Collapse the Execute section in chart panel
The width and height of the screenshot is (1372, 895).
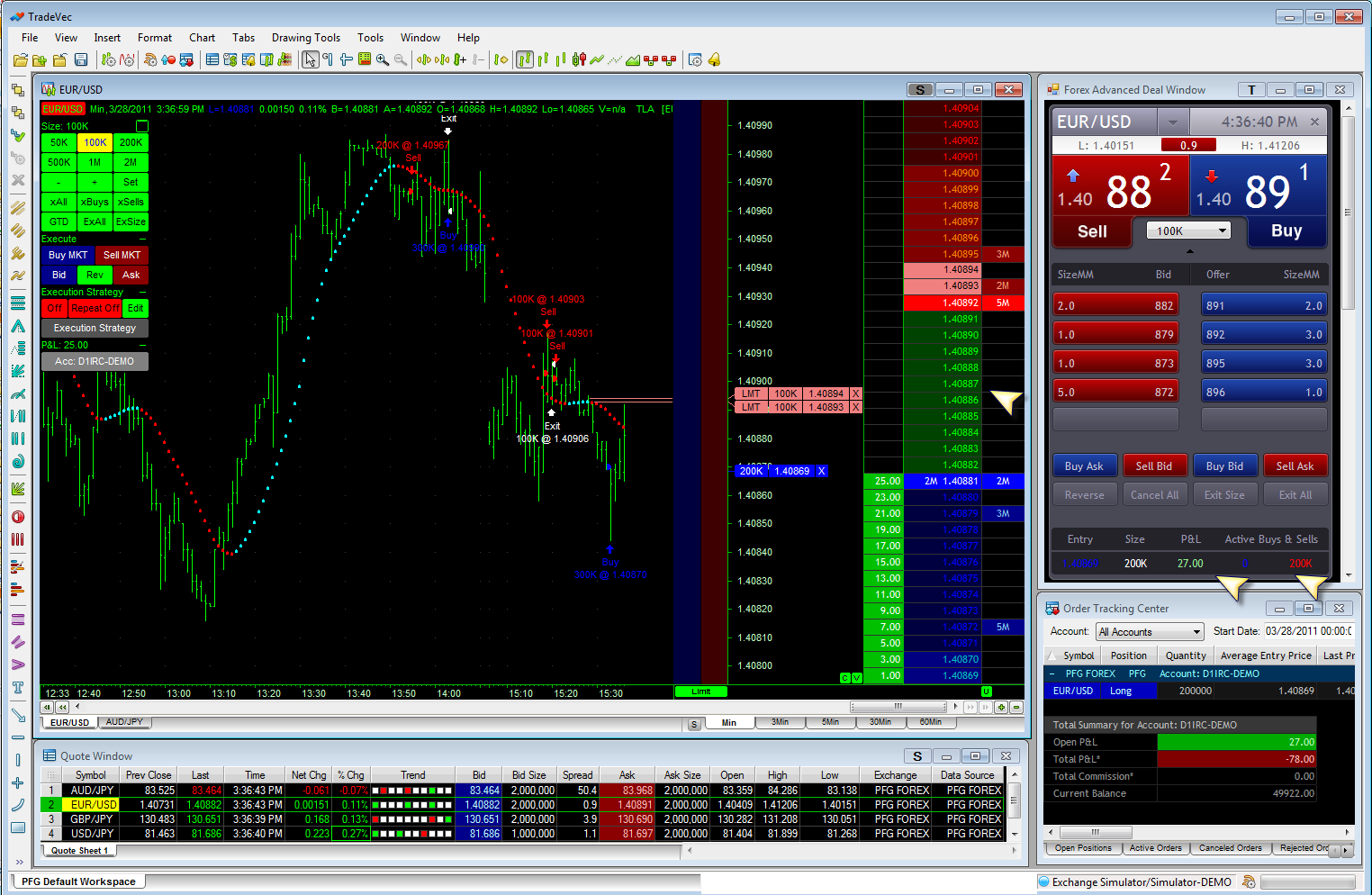coord(143,240)
